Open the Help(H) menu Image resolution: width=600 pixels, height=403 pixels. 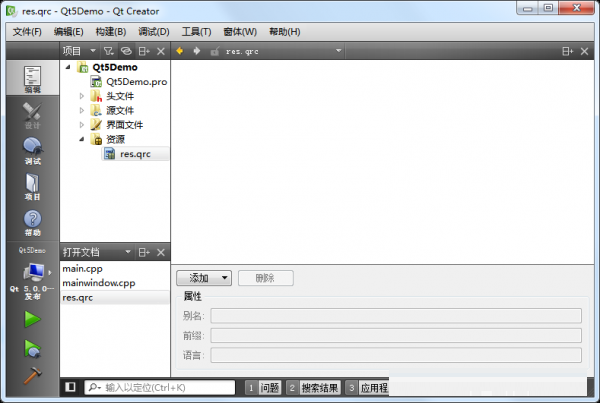pyautogui.click(x=285, y=31)
